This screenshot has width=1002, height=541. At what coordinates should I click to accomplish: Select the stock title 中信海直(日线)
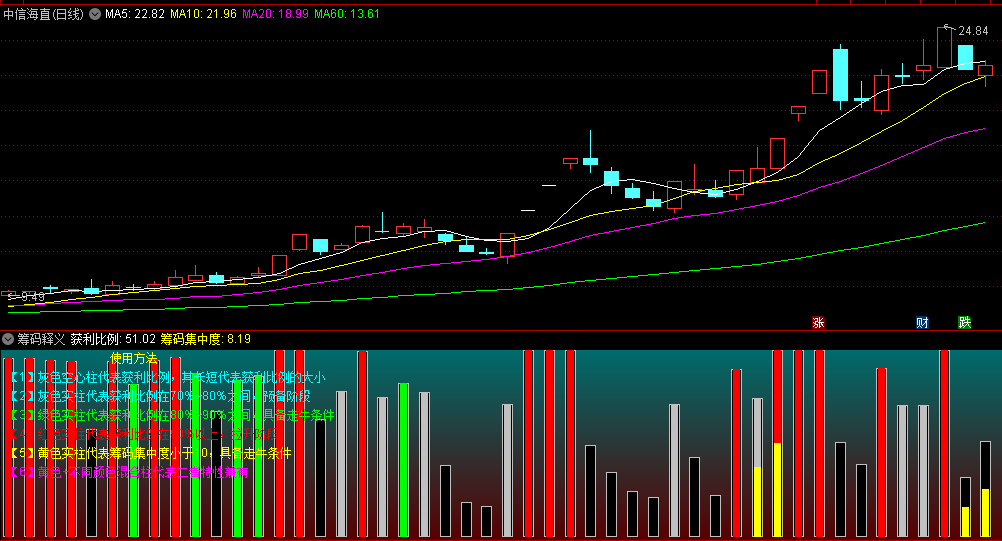click(43, 14)
